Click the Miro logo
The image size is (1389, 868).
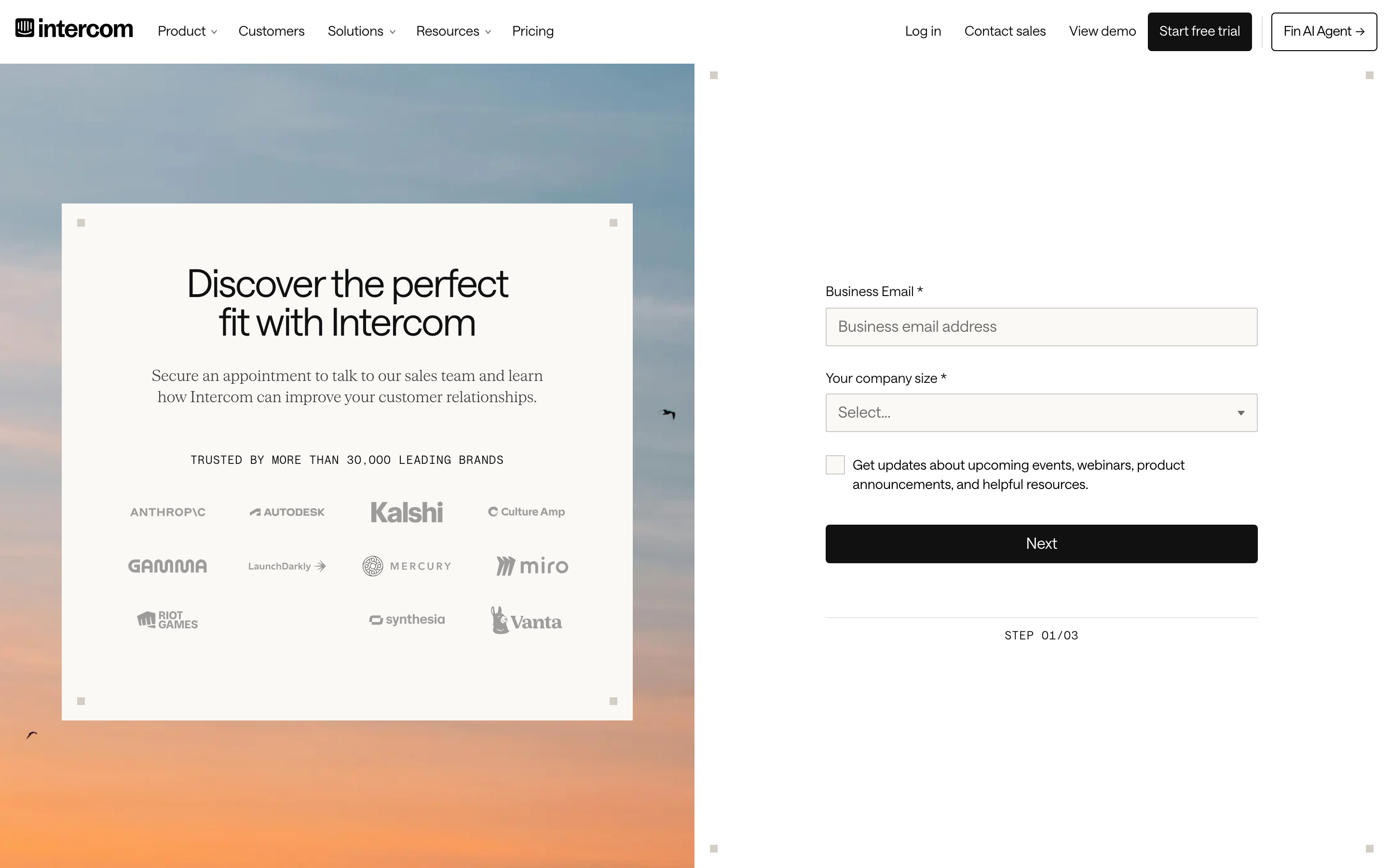click(532, 566)
